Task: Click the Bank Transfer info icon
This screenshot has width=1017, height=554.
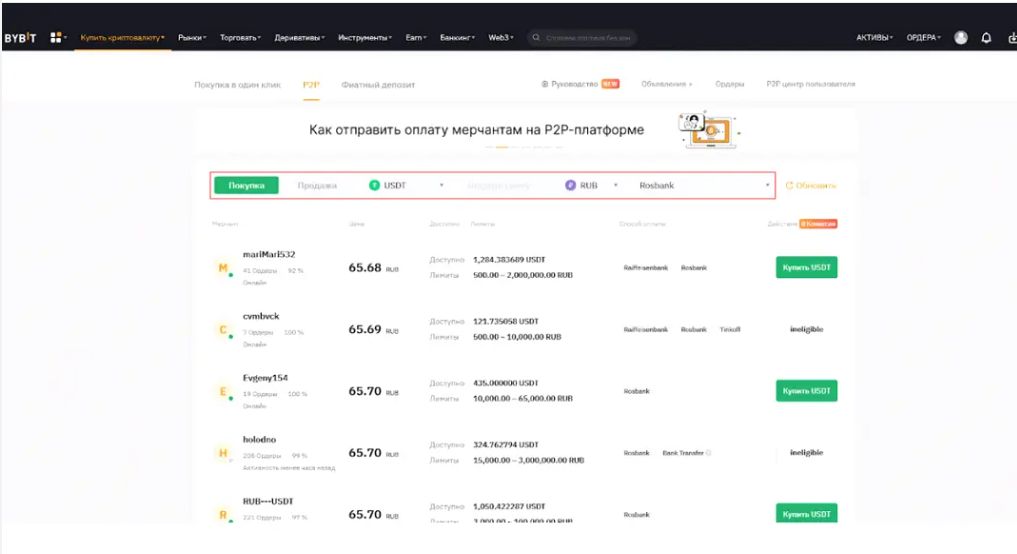Action: 708,453
